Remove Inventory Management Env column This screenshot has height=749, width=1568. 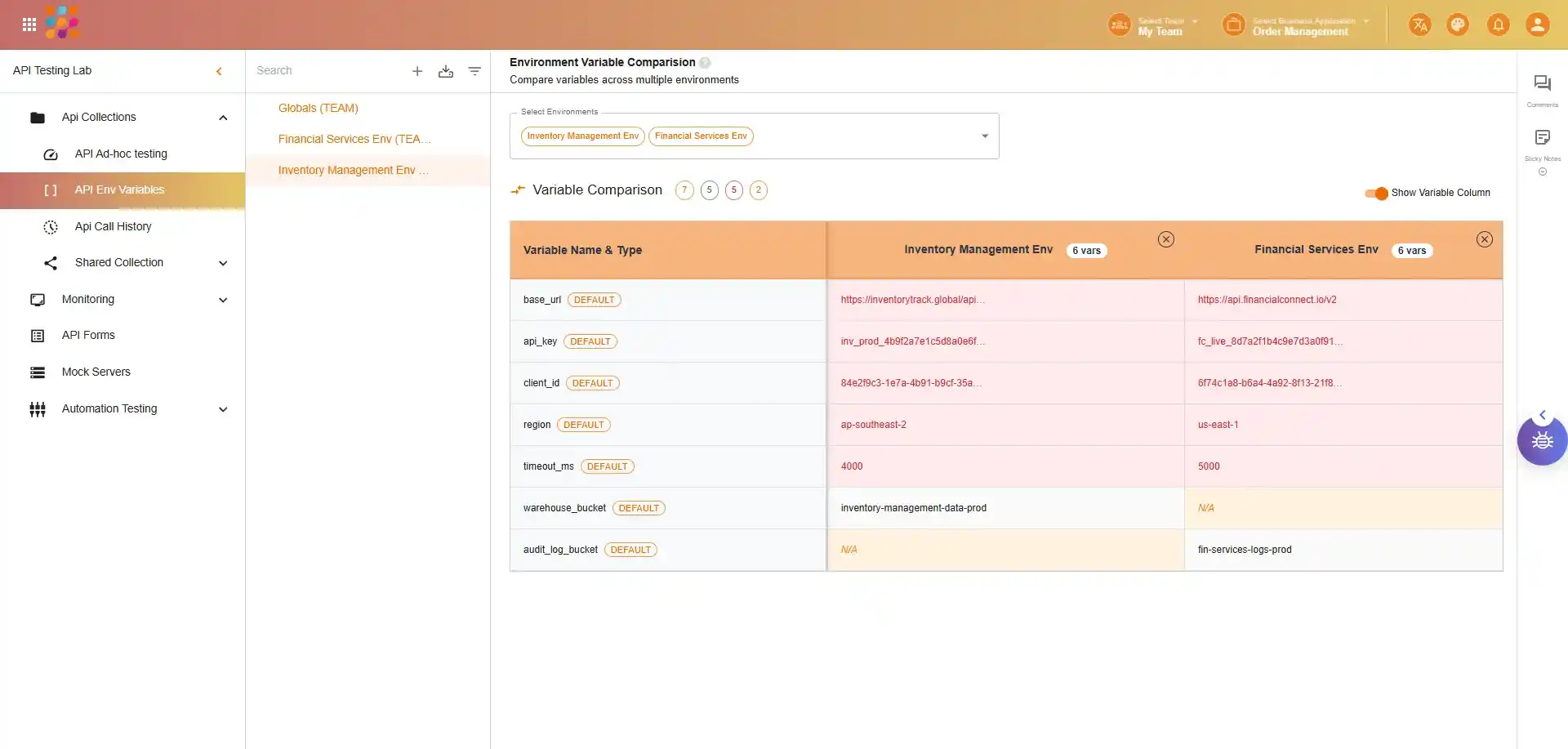click(x=1166, y=239)
